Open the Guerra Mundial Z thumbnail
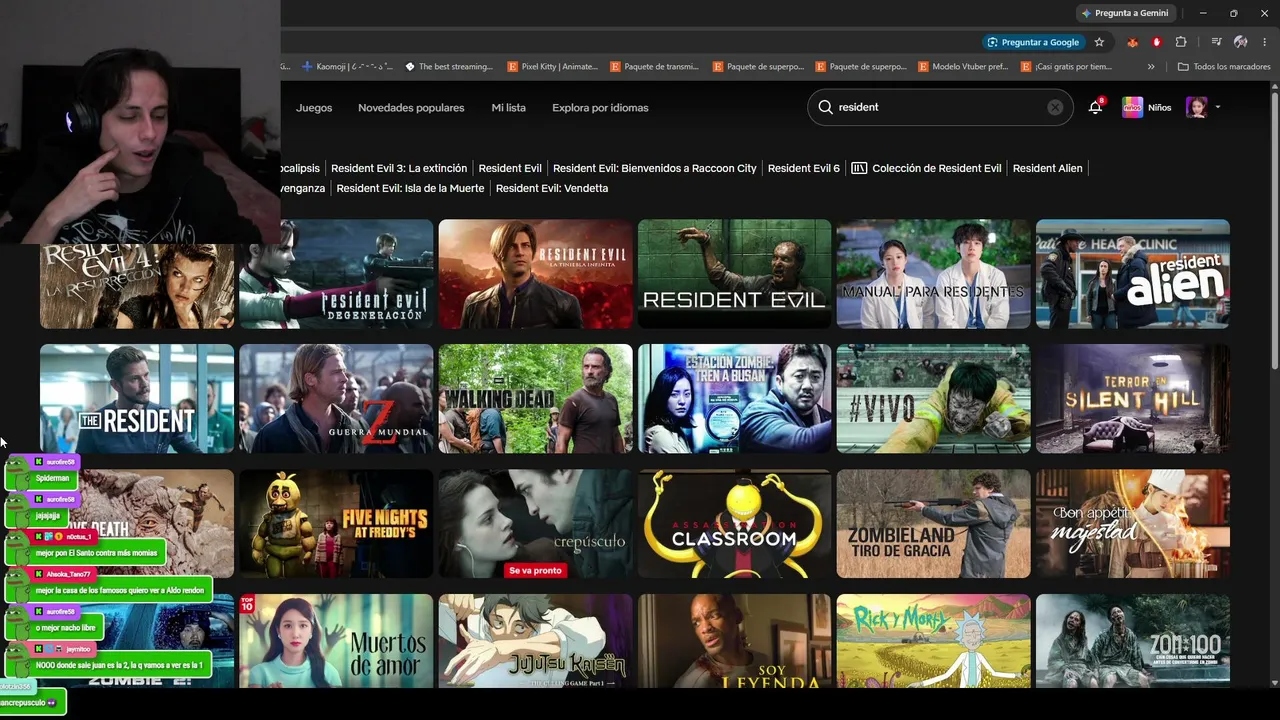The height and width of the screenshot is (720, 1280). pyautogui.click(x=336, y=399)
